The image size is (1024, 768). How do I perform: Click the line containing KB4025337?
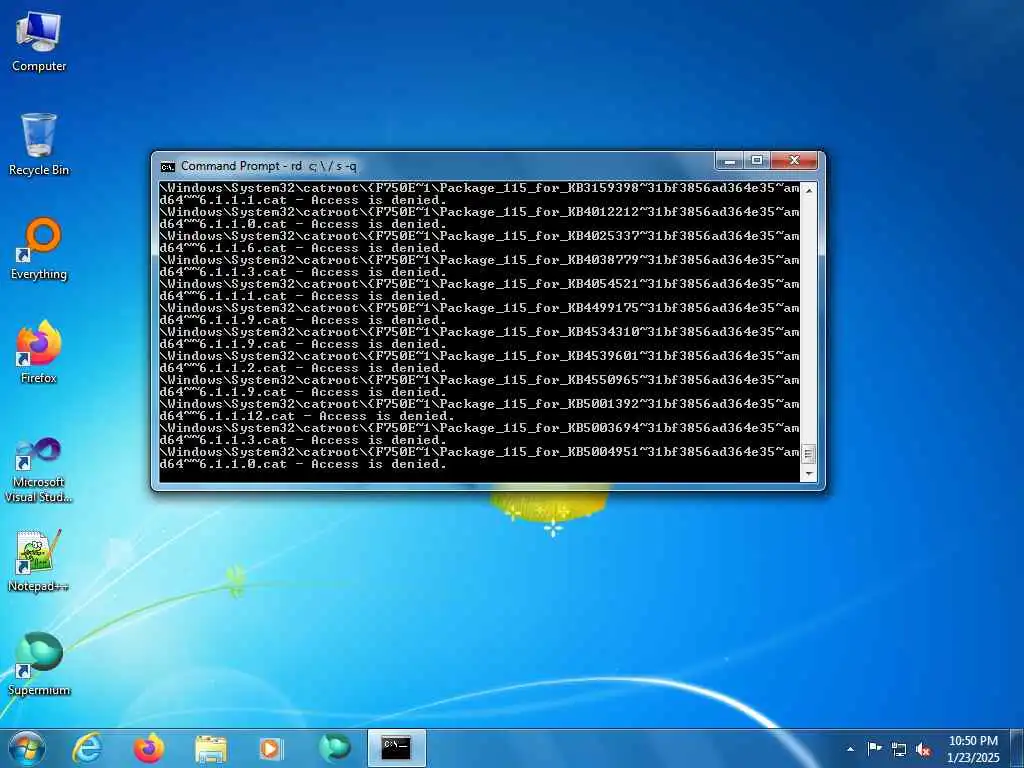tap(479, 236)
